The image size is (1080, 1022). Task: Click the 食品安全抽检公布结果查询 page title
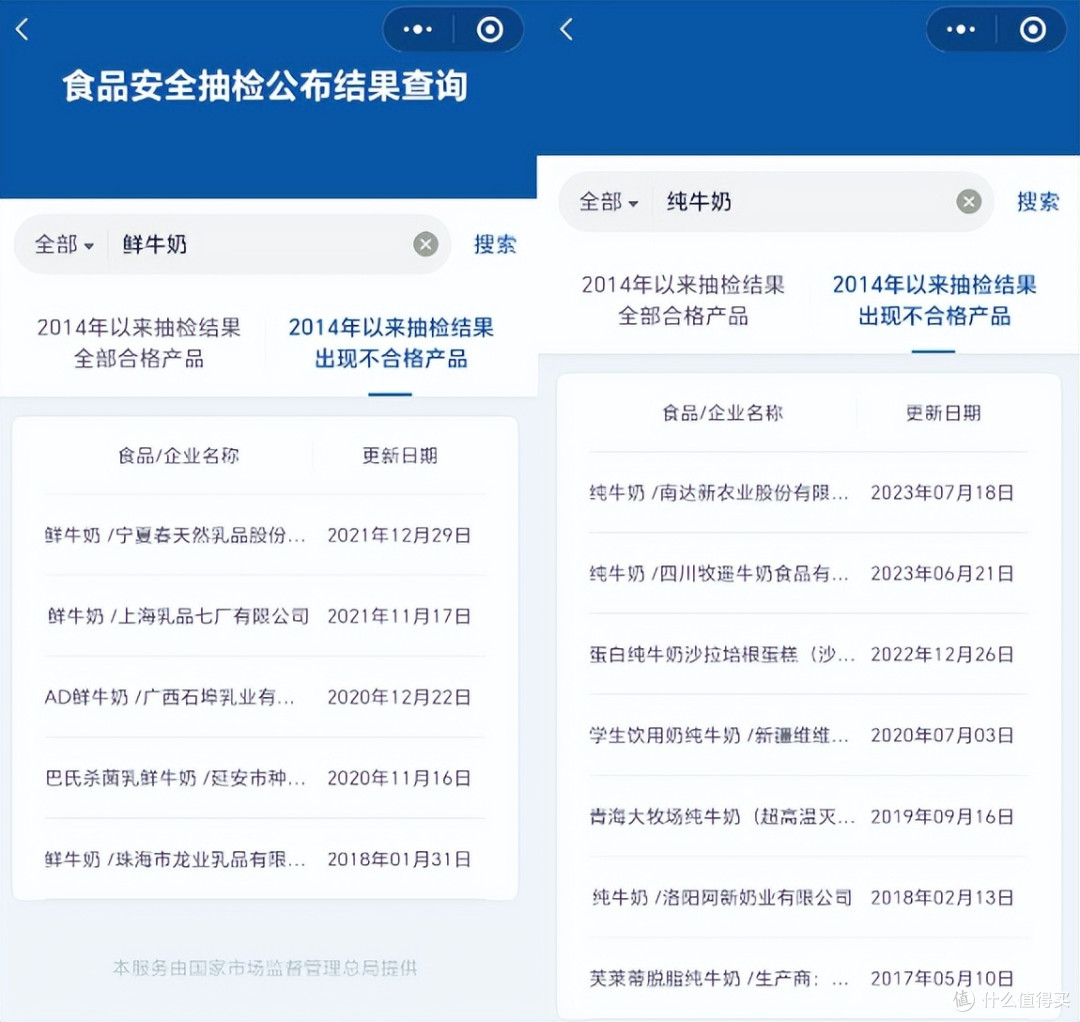coord(265,87)
